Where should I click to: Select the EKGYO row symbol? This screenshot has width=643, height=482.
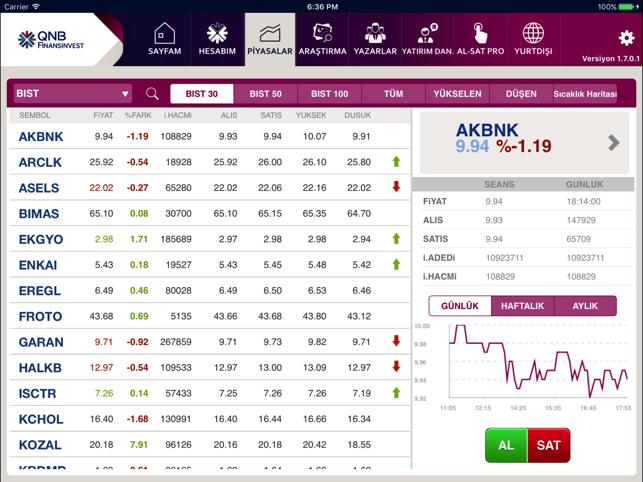(x=41, y=239)
